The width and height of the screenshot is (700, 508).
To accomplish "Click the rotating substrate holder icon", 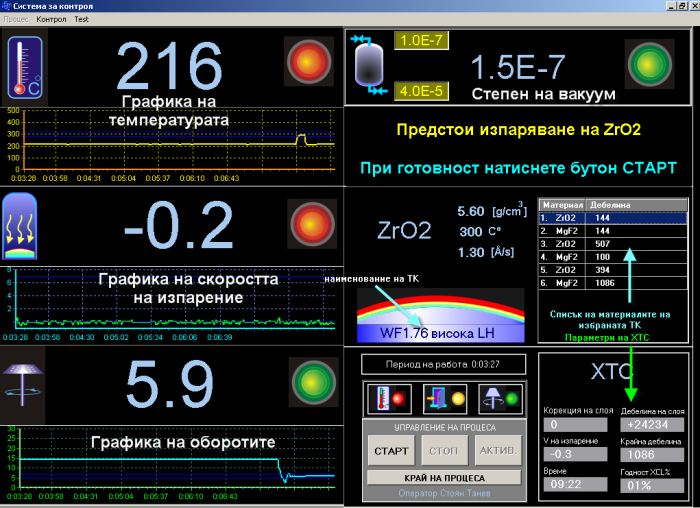I will [22, 384].
